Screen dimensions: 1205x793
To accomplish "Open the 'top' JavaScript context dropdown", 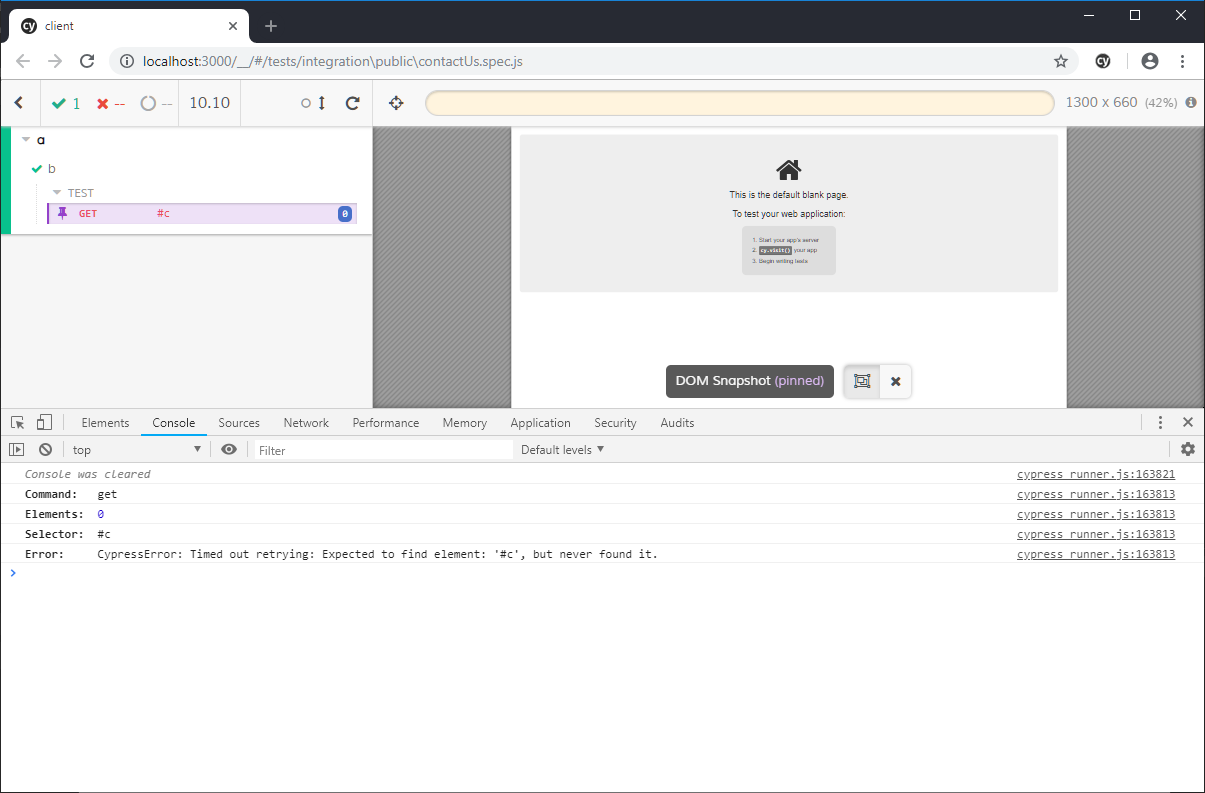I will (x=137, y=450).
